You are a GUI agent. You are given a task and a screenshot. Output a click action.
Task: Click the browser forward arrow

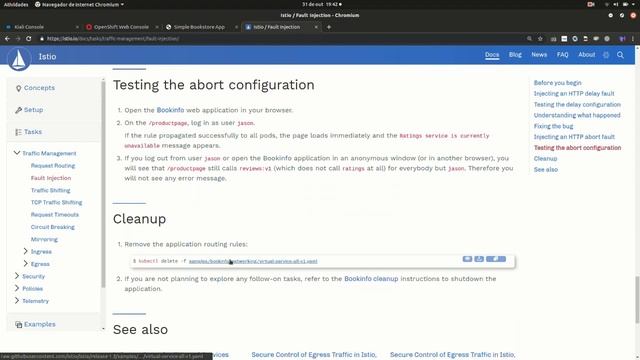pos(18,38)
